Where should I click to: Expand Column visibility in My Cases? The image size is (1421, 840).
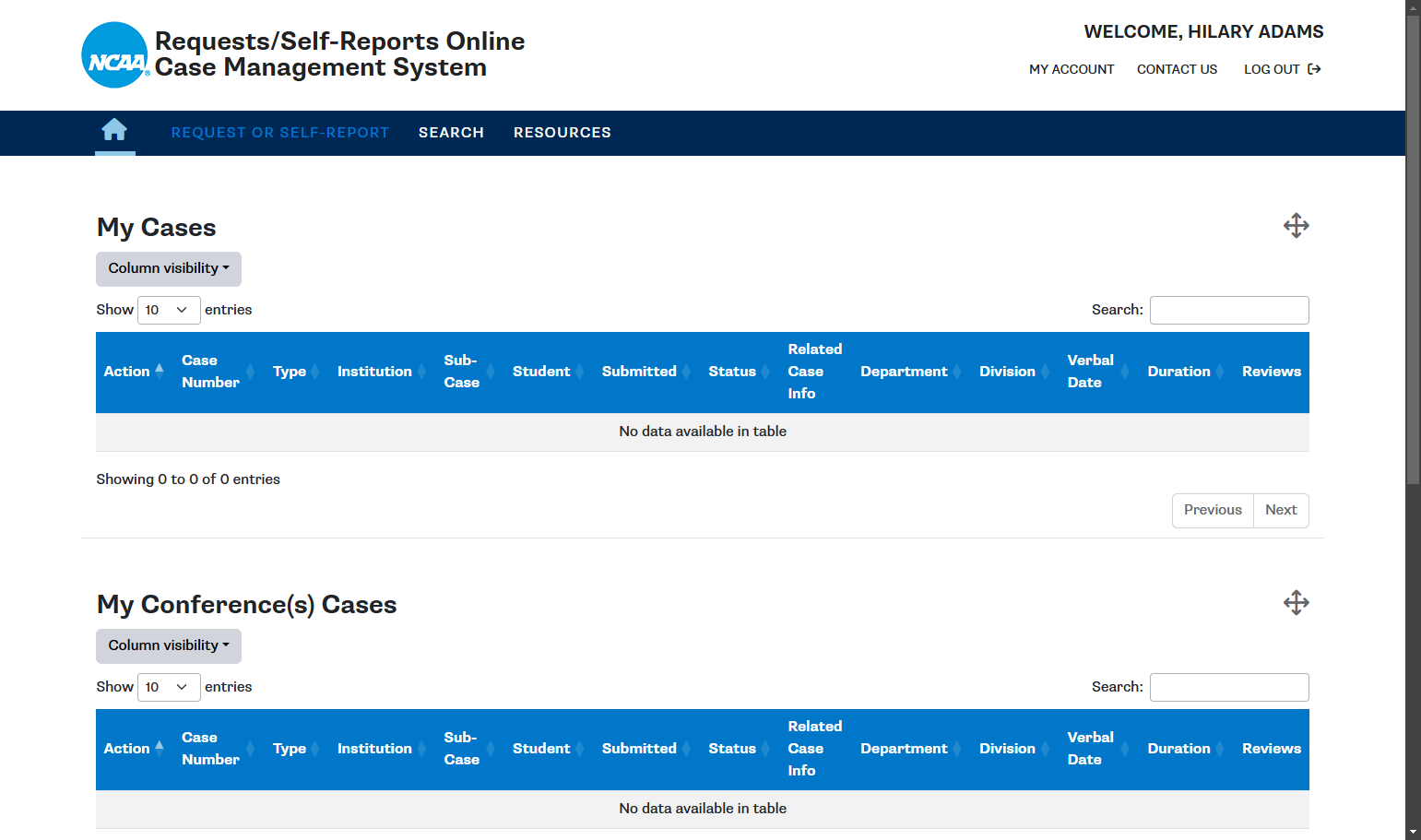click(169, 269)
